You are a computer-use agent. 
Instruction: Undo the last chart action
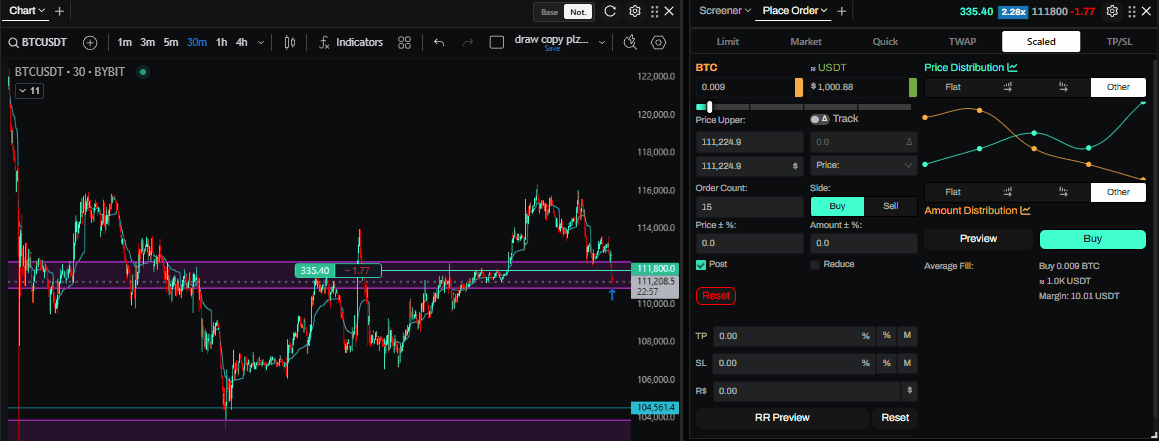(x=438, y=43)
